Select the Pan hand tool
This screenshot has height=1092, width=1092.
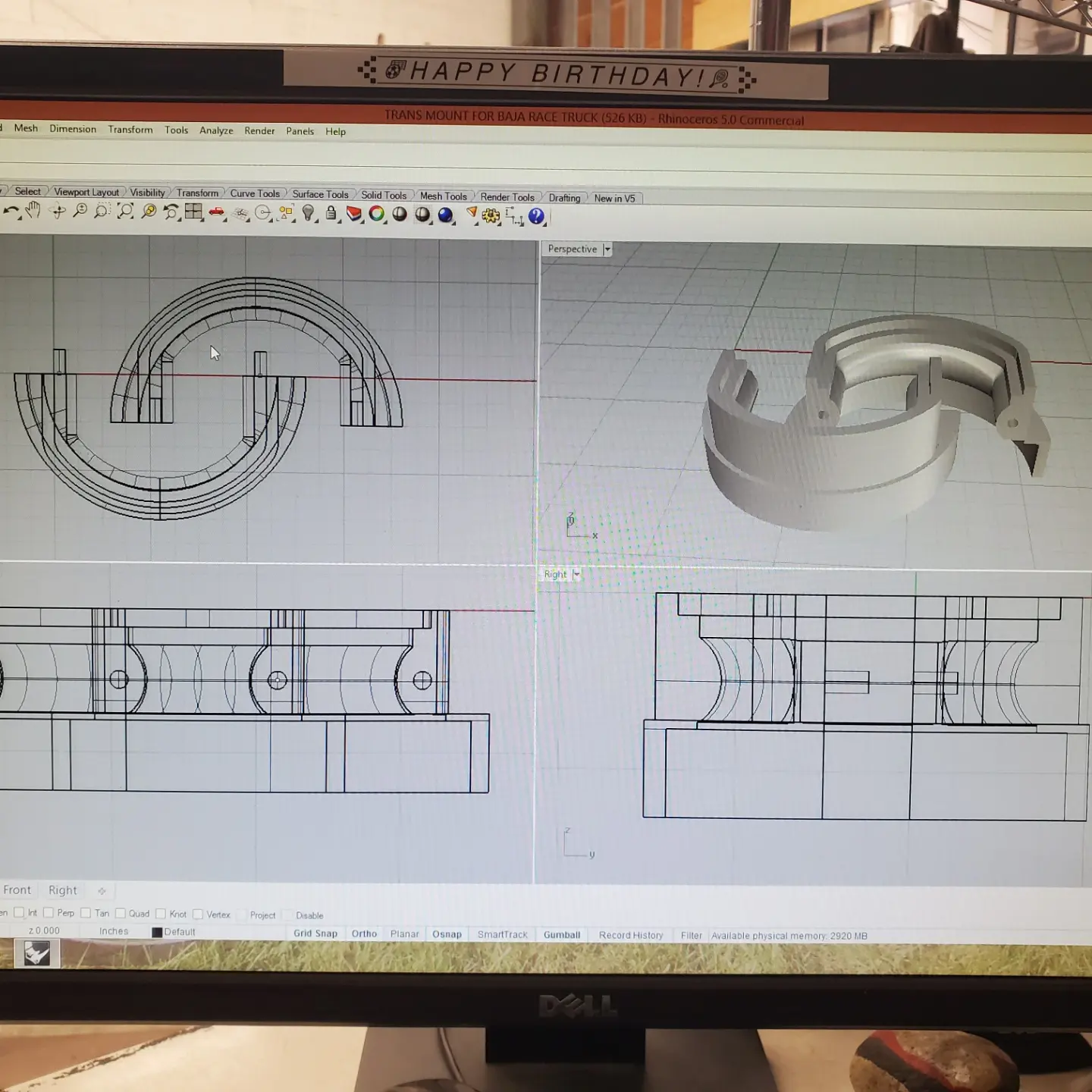coord(33,211)
